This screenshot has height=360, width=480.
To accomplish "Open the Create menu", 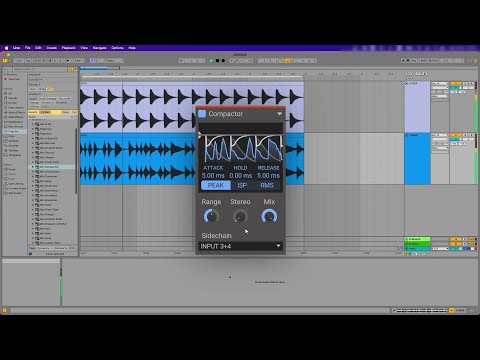I will 51,48.
